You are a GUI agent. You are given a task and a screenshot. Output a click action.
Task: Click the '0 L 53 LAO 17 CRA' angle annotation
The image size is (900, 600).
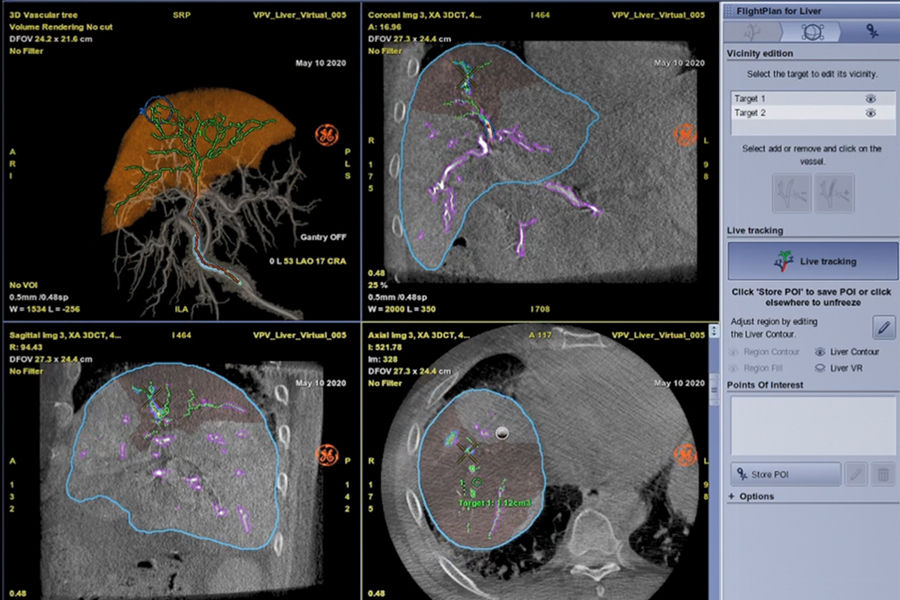308,261
